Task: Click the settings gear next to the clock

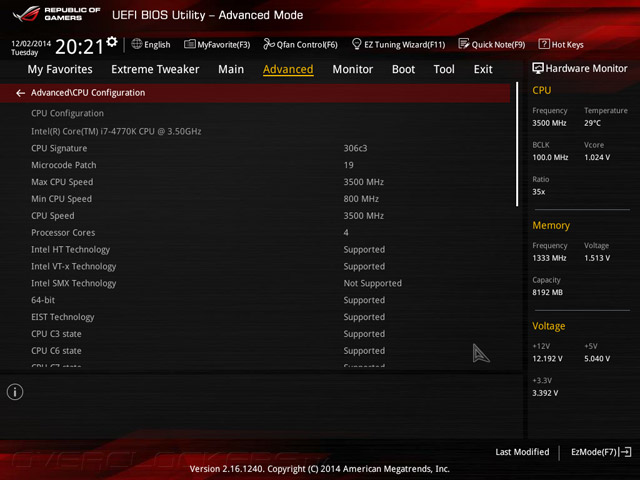Action: coord(112,42)
